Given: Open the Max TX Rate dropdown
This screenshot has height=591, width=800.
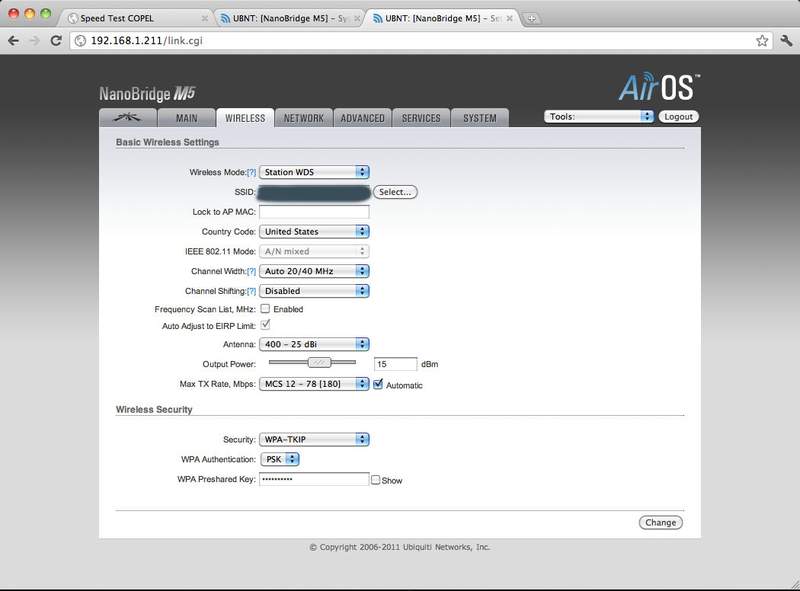Looking at the screenshot, I should pyautogui.click(x=314, y=384).
